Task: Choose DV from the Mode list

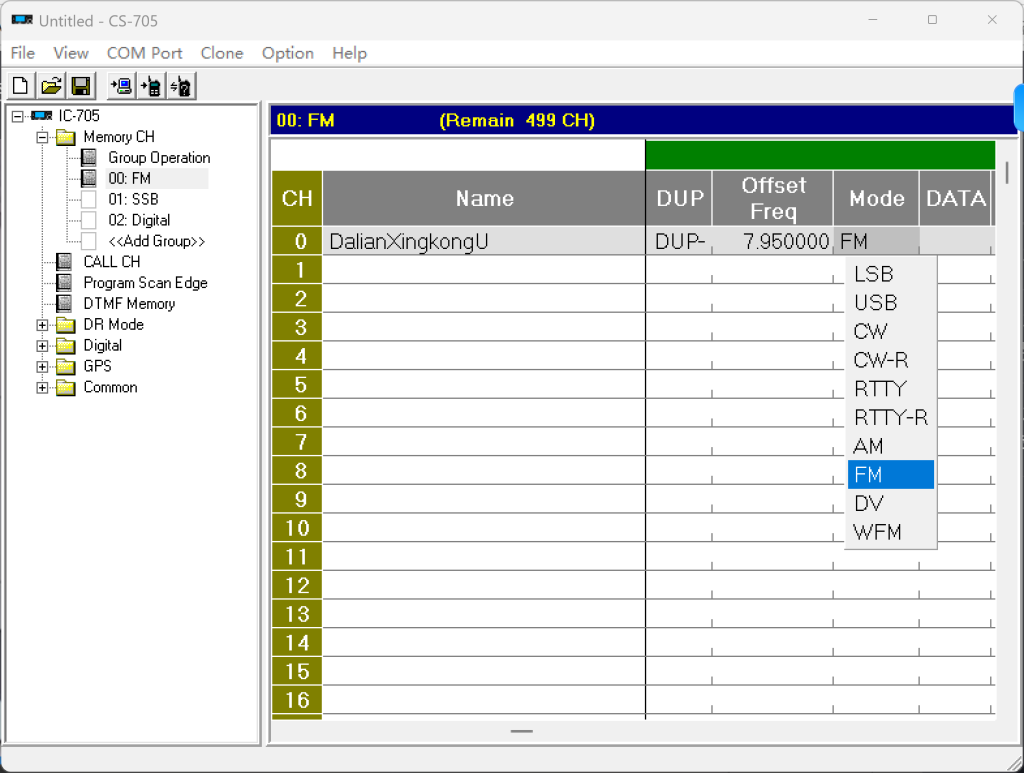Action: point(891,503)
